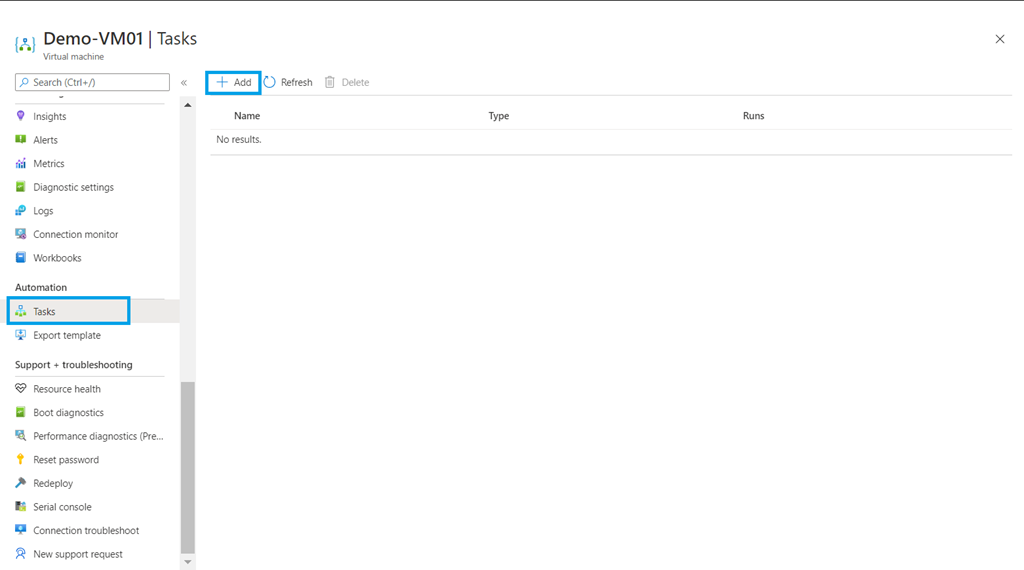The image size is (1024, 570).
Task: Click the Delete trash can icon
Action: (330, 82)
